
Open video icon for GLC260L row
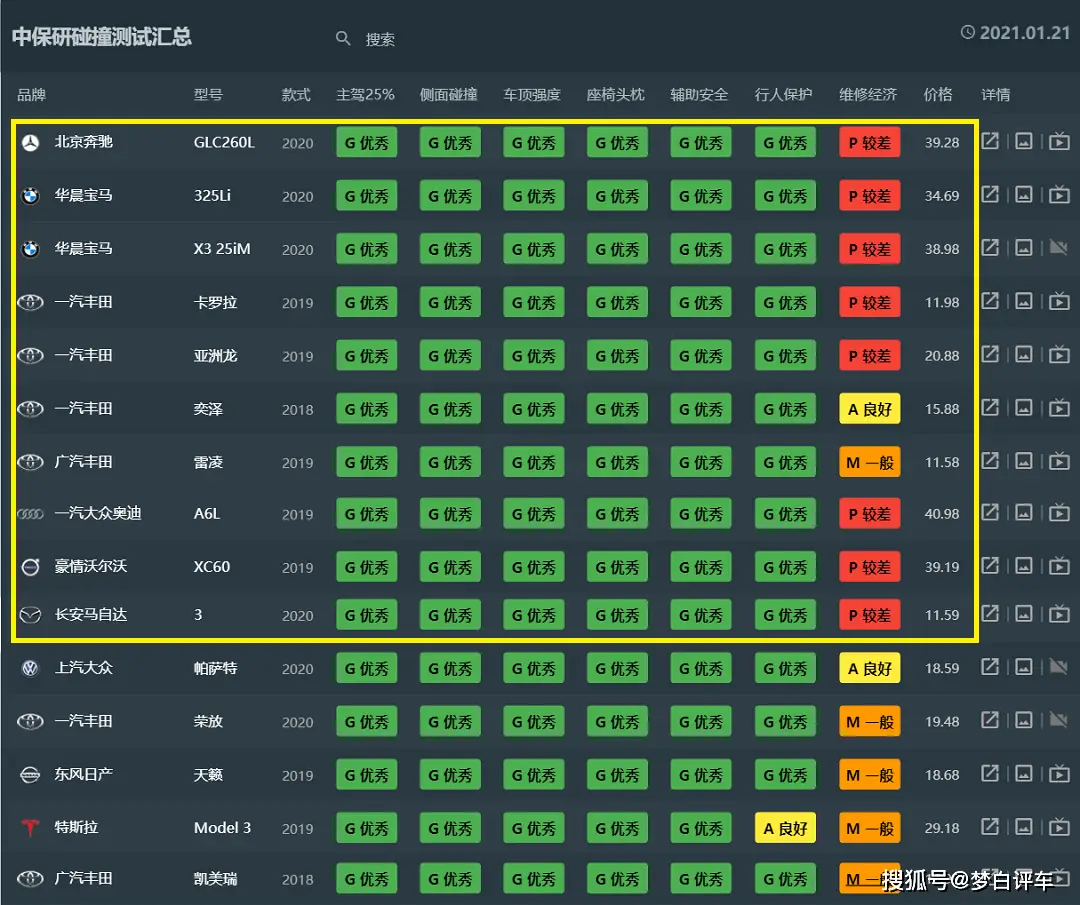[x=1059, y=141]
